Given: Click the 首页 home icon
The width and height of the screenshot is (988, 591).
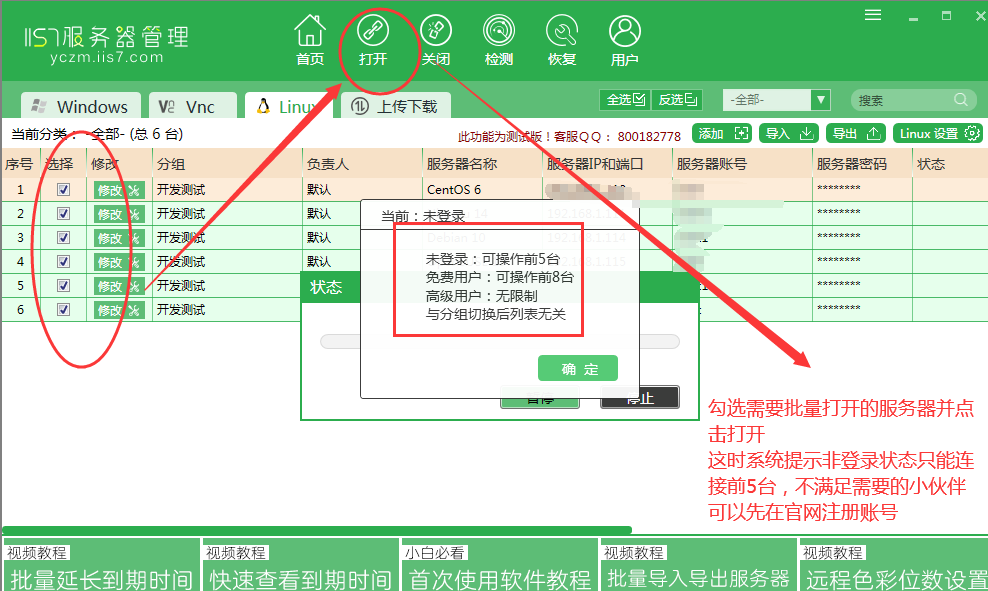Looking at the screenshot, I should (310, 38).
